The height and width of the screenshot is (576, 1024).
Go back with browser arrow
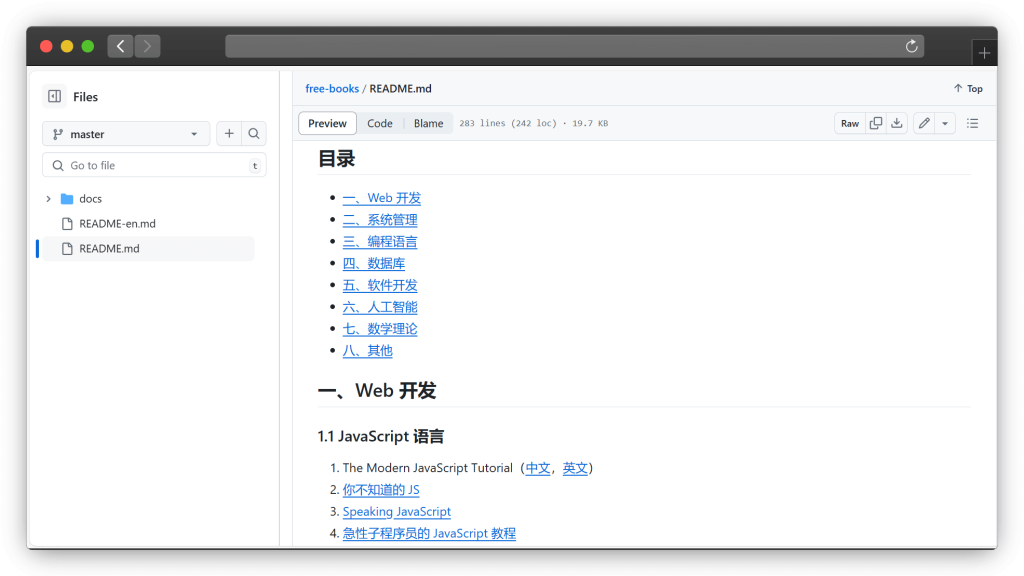tap(120, 46)
